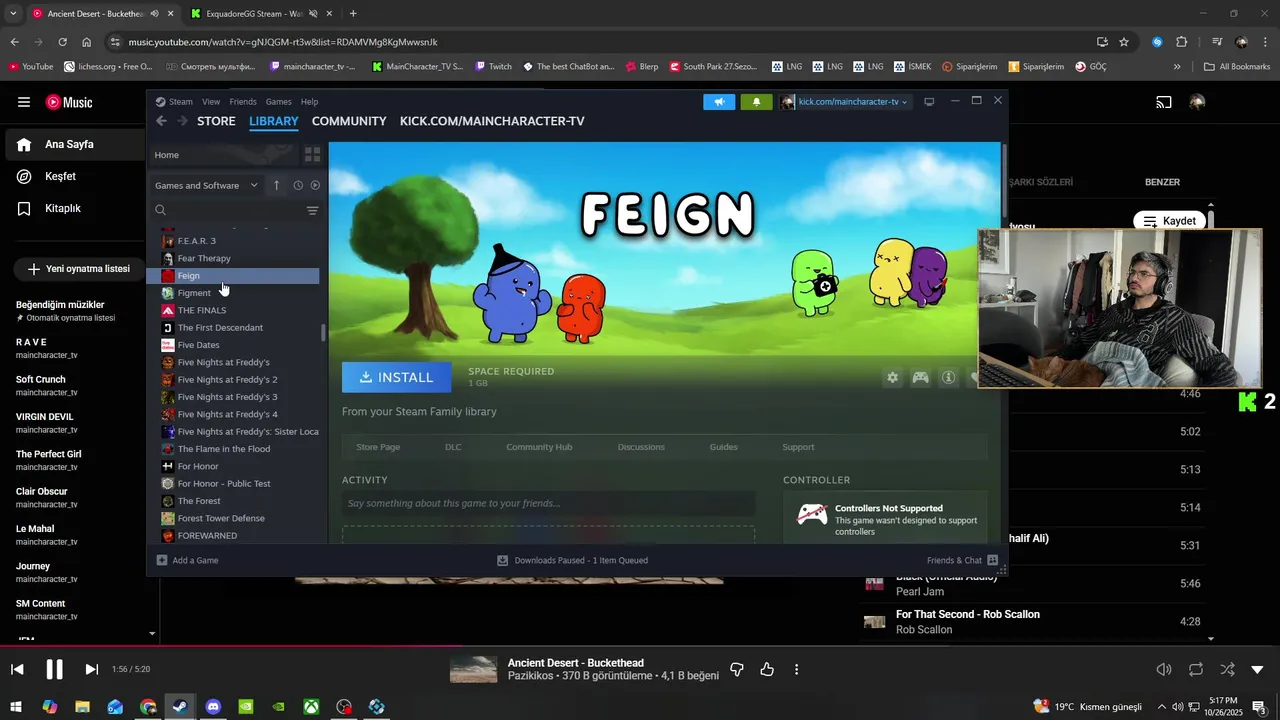Viewport: 1280px width, 720px height.
Task: Go forward using Steam's forward arrow
Action: 182,121
